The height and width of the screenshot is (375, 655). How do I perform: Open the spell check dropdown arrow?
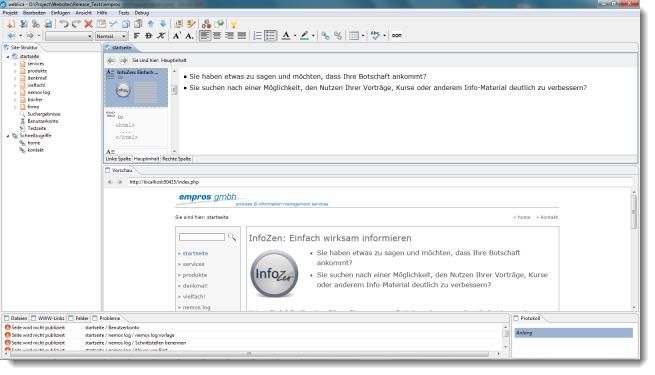point(384,36)
